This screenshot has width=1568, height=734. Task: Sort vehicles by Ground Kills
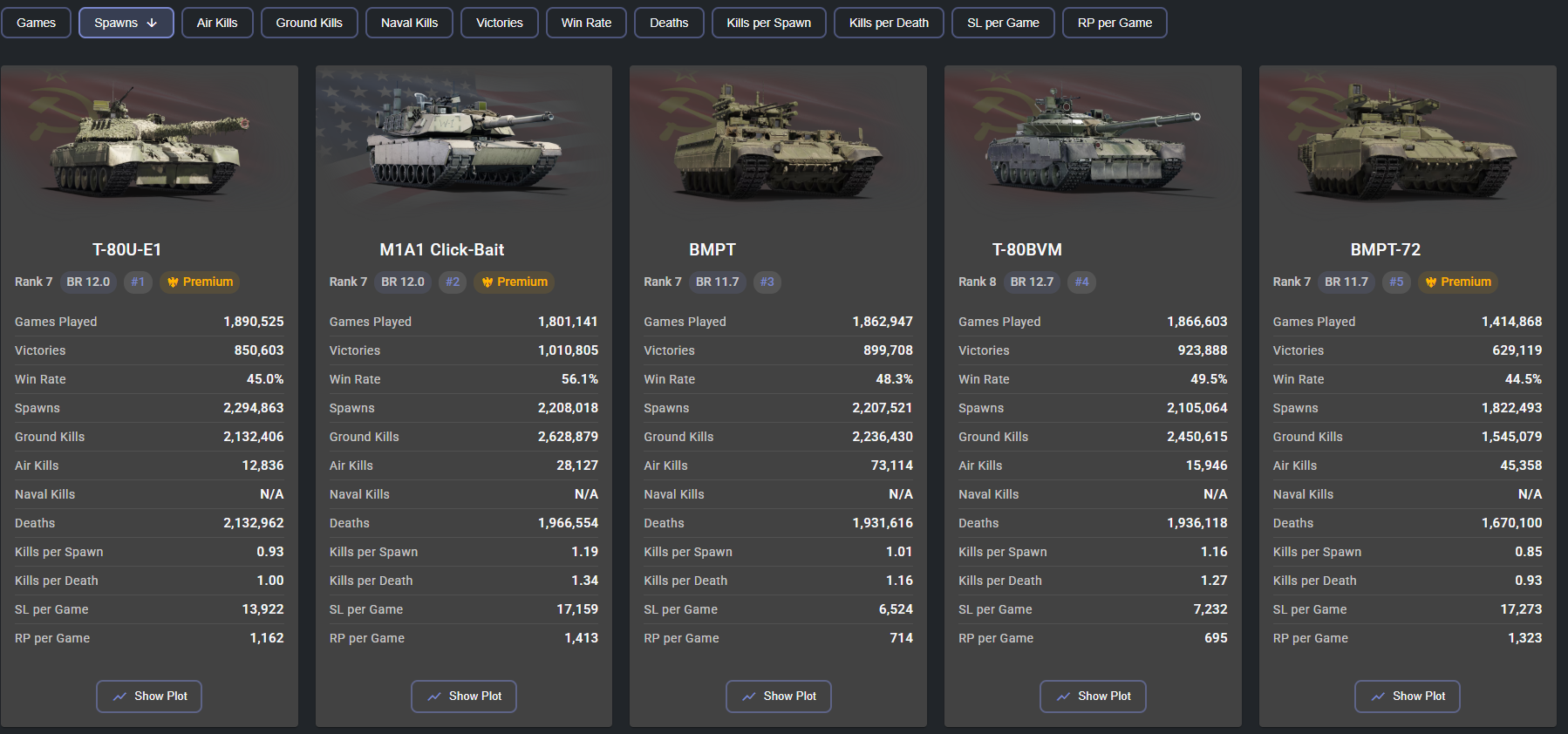pos(310,23)
